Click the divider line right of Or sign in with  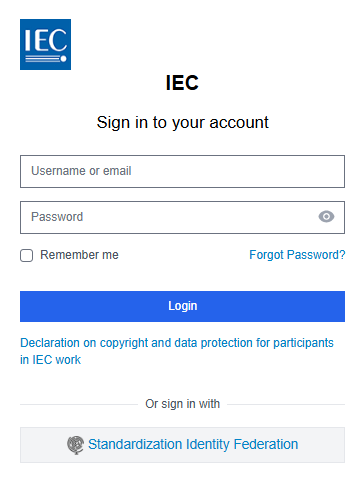[x=286, y=405]
